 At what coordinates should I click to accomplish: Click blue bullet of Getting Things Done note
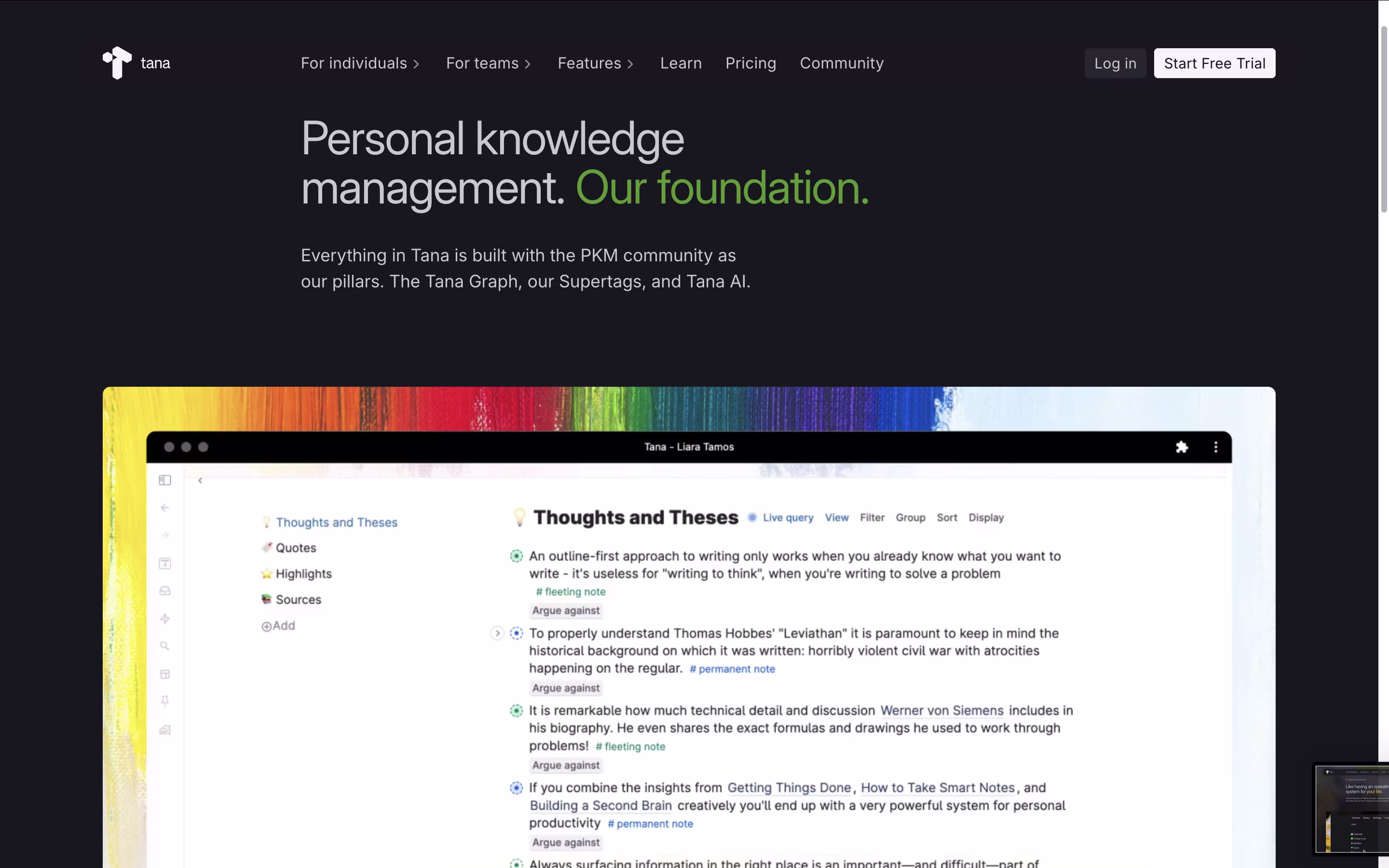[x=517, y=787]
